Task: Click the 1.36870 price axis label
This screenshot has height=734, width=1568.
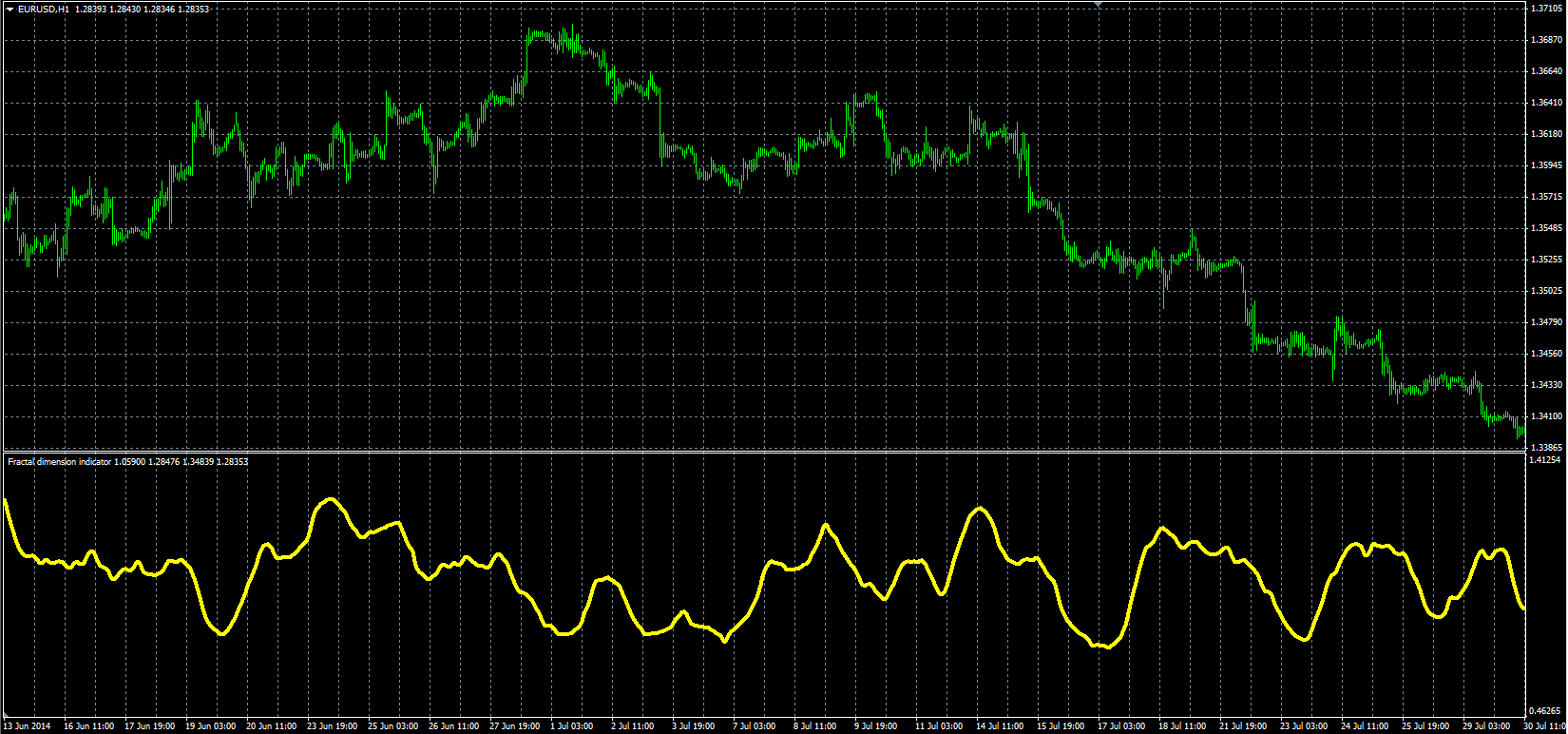Action: coord(1546,40)
